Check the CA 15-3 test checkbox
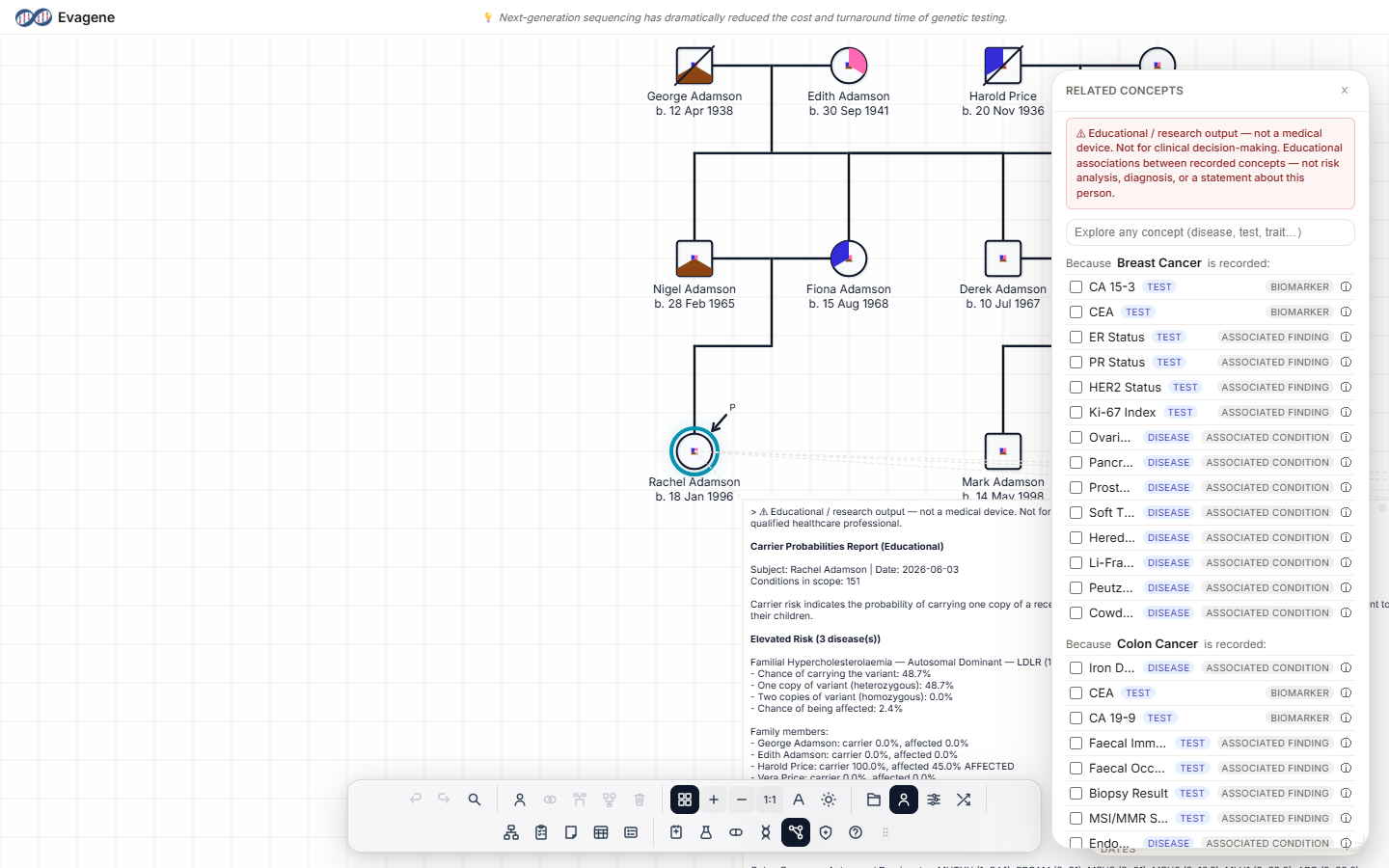 click(x=1076, y=286)
